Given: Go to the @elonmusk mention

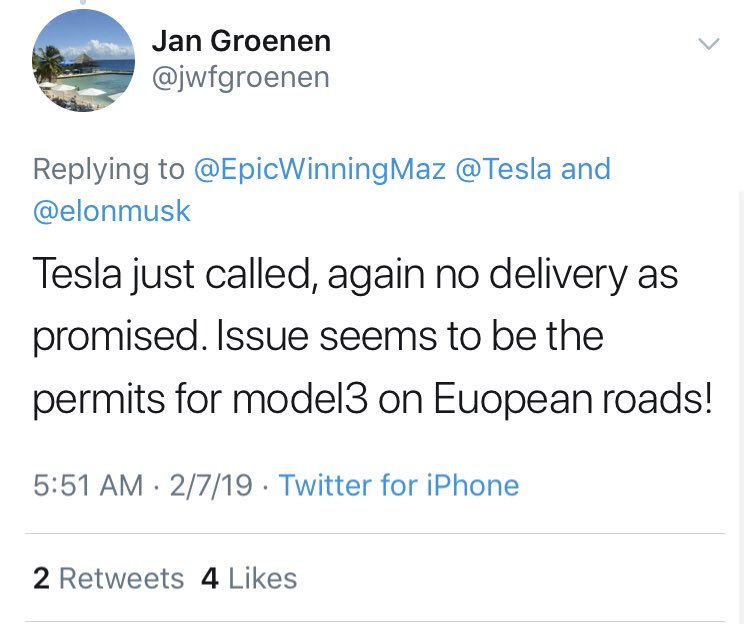Looking at the screenshot, I should [x=112, y=210].
